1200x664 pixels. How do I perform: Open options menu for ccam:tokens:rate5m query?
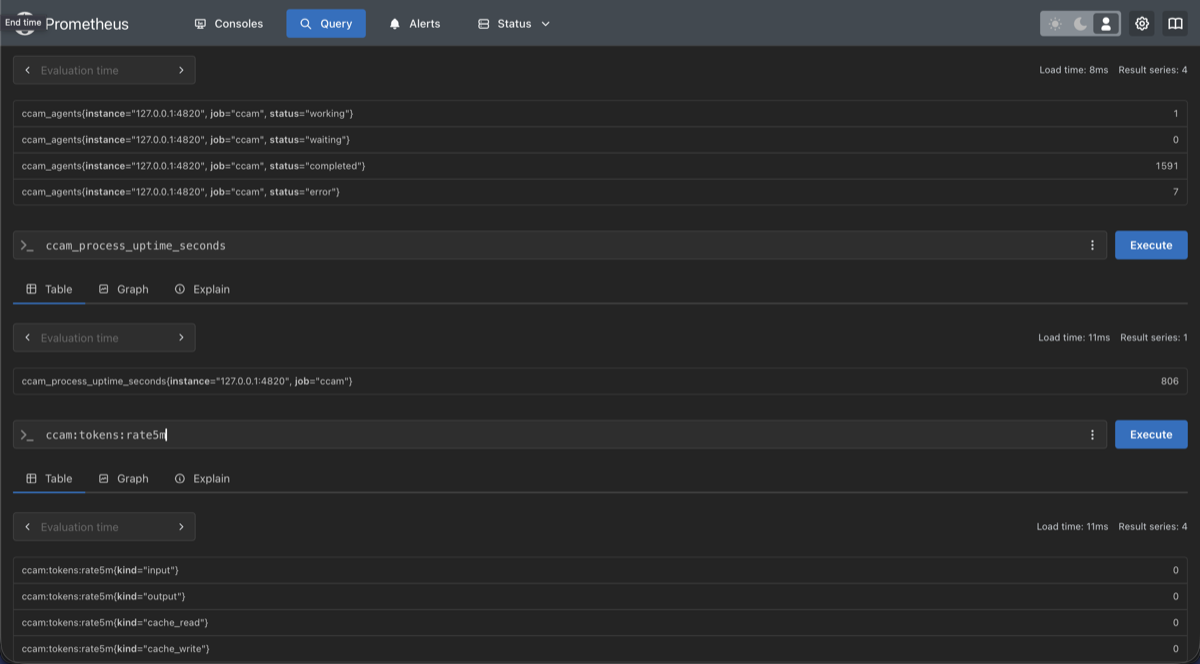coord(1092,435)
